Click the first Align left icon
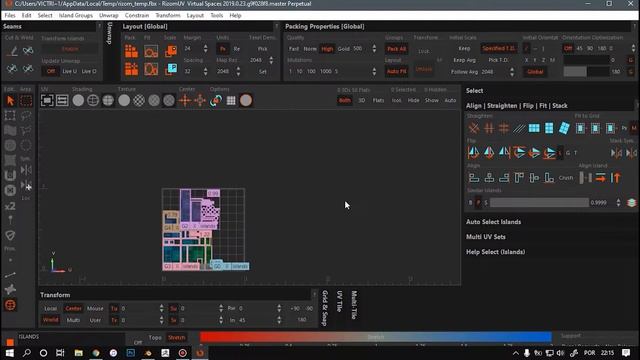This screenshot has height=360, width=640. click(x=474, y=178)
